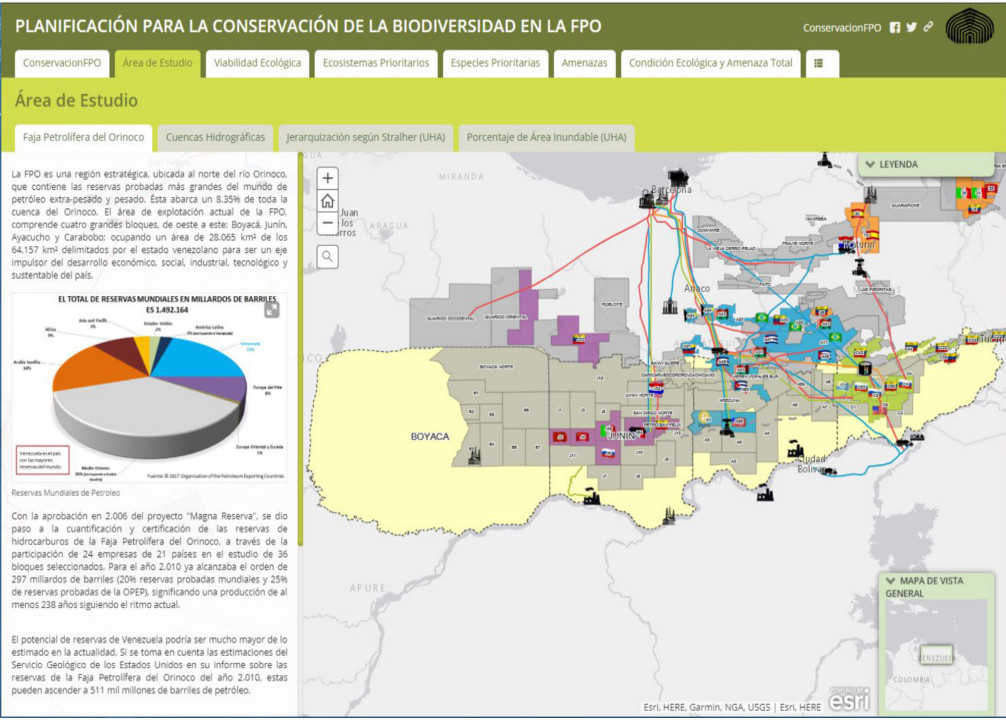Copy the story link via chain icon
The image size is (1006, 720).
(x=929, y=28)
